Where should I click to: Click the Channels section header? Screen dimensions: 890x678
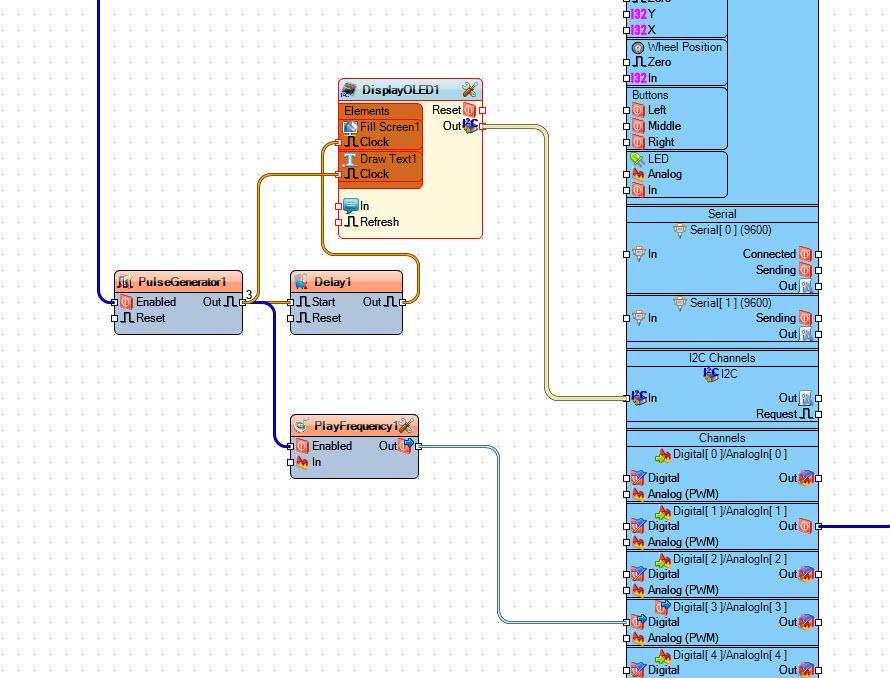point(722,438)
